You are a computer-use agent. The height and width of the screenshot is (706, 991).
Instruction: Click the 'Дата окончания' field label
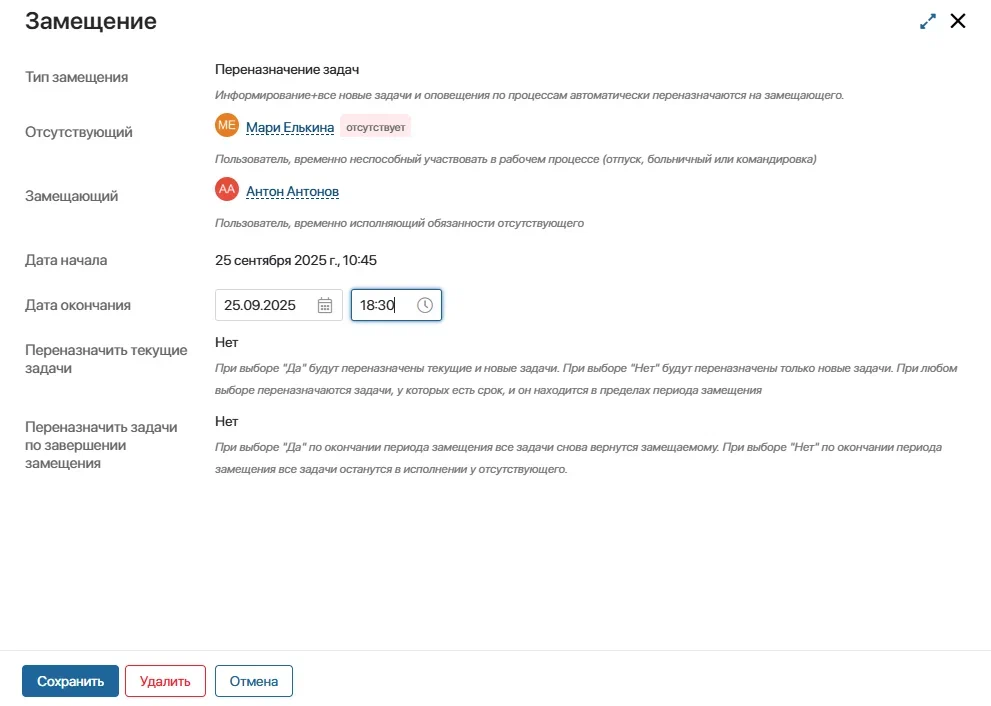(x=78, y=305)
